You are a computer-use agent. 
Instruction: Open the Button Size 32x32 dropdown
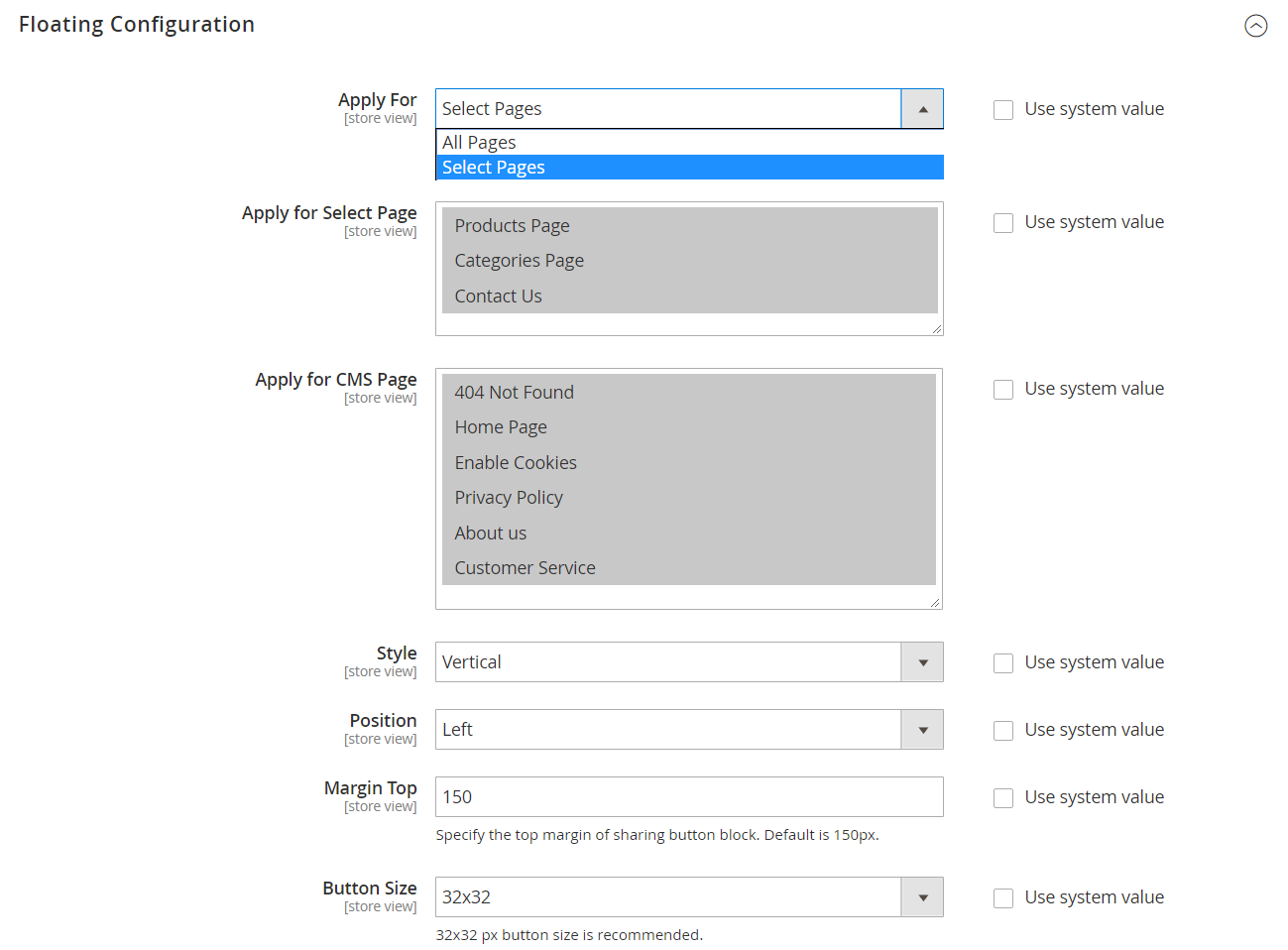click(688, 897)
